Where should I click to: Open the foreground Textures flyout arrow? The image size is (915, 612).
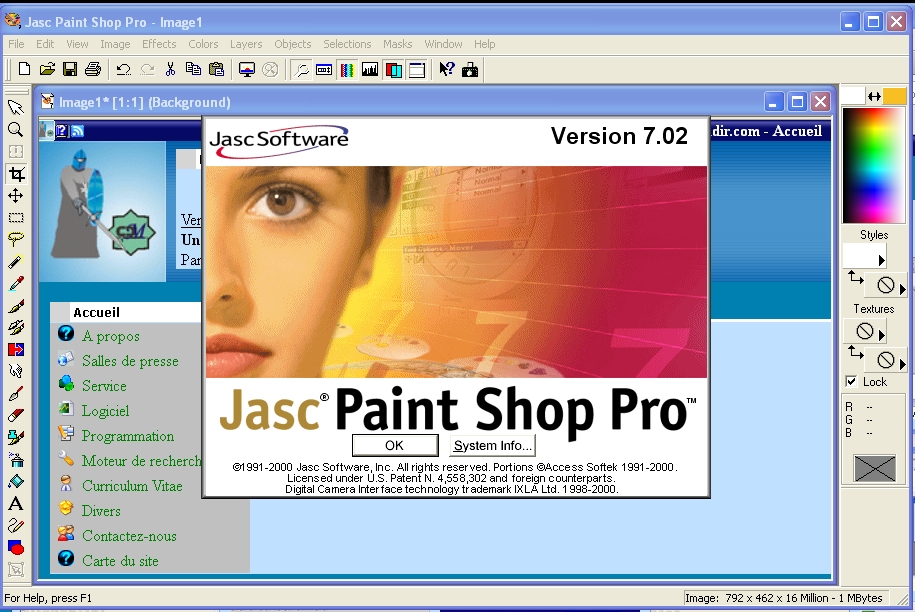pos(881,335)
